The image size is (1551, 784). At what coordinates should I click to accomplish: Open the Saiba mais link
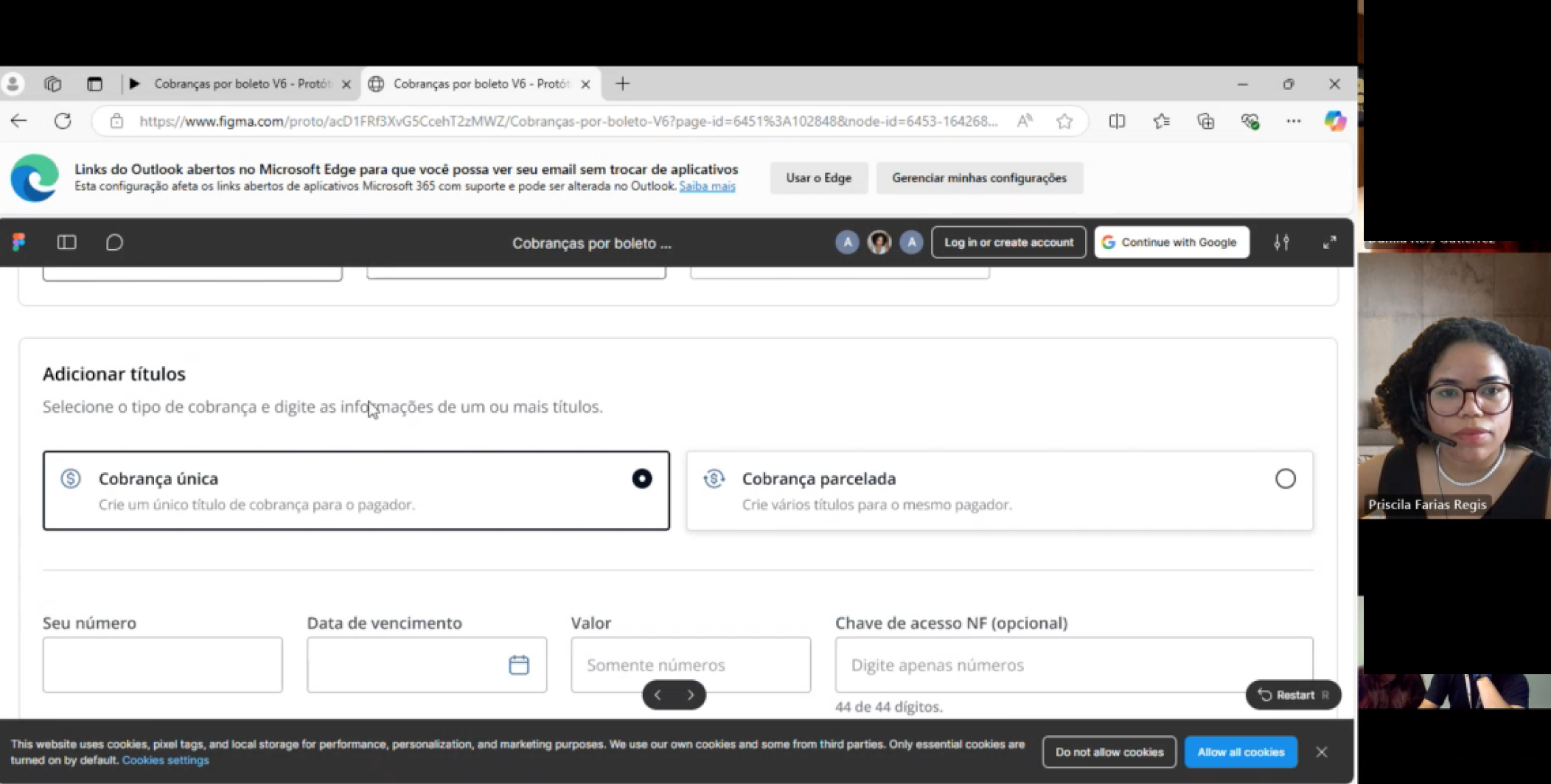707,186
